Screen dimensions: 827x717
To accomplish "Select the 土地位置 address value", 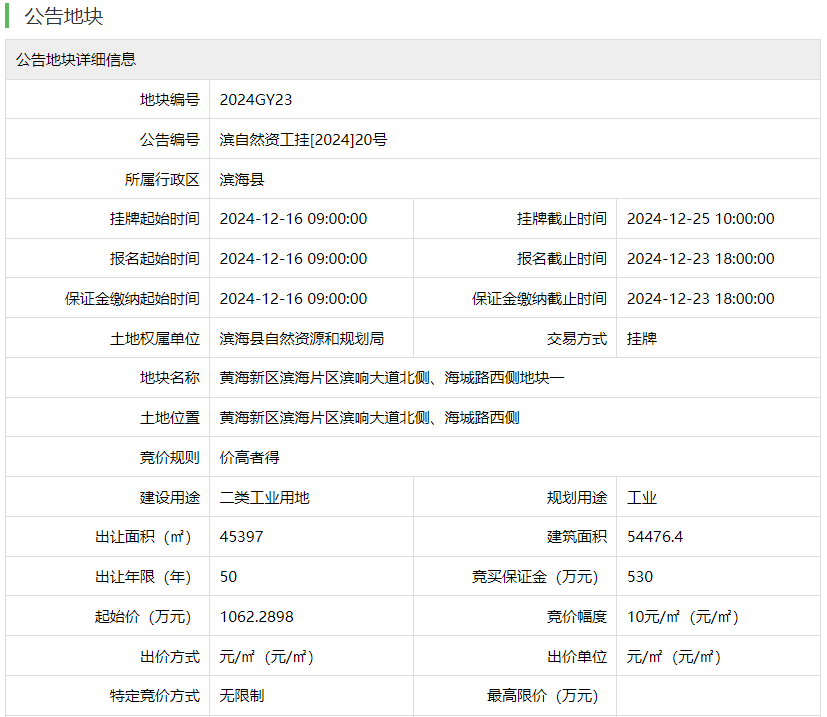I will coord(370,418).
